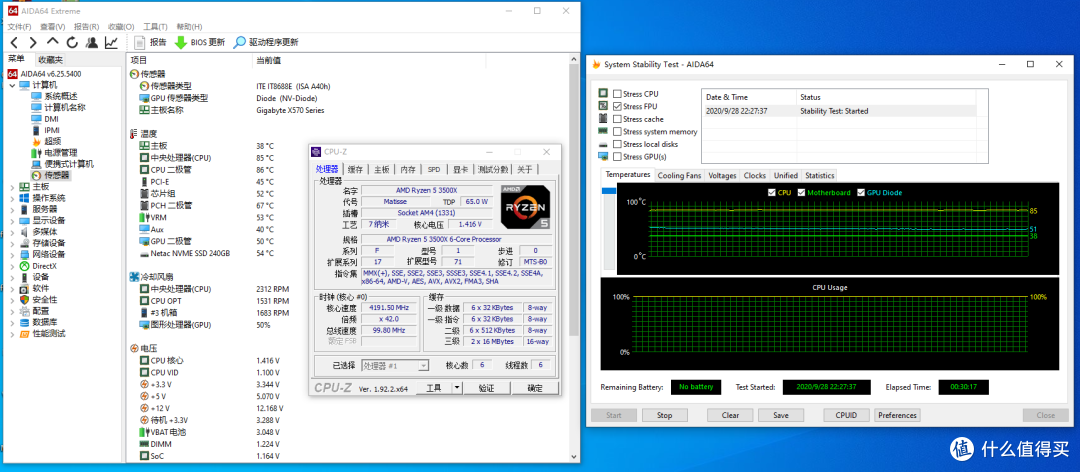
Task: Expand the 显示设备 tree node
Action: 12,220
